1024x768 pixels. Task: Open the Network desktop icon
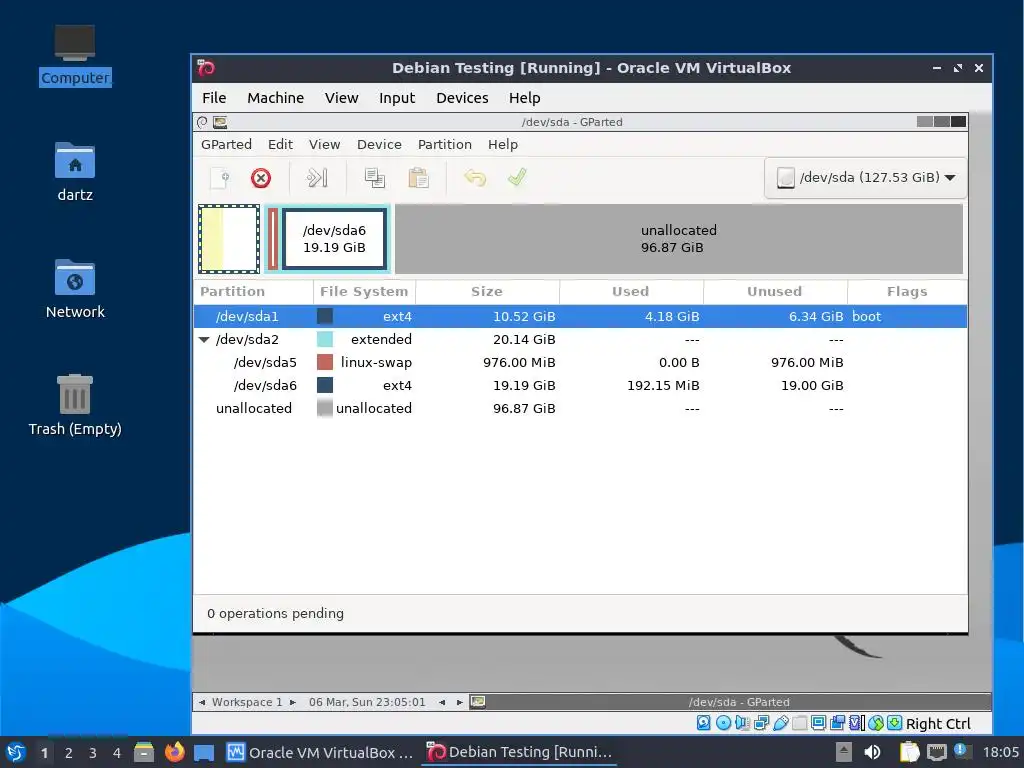click(x=74, y=289)
